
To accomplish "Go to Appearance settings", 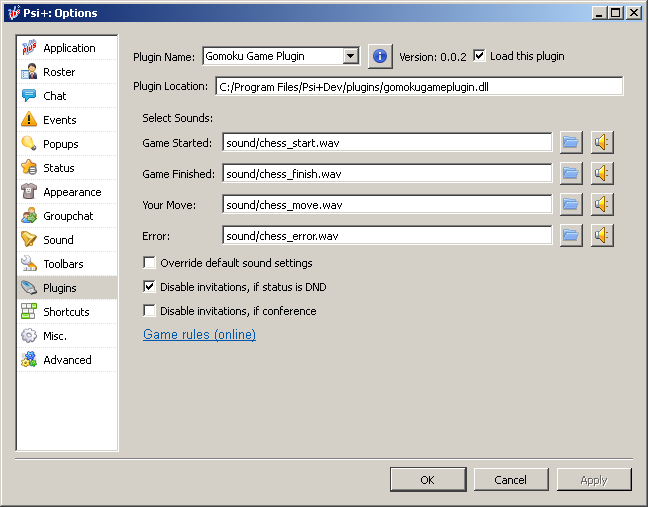I will pyautogui.click(x=72, y=192).
